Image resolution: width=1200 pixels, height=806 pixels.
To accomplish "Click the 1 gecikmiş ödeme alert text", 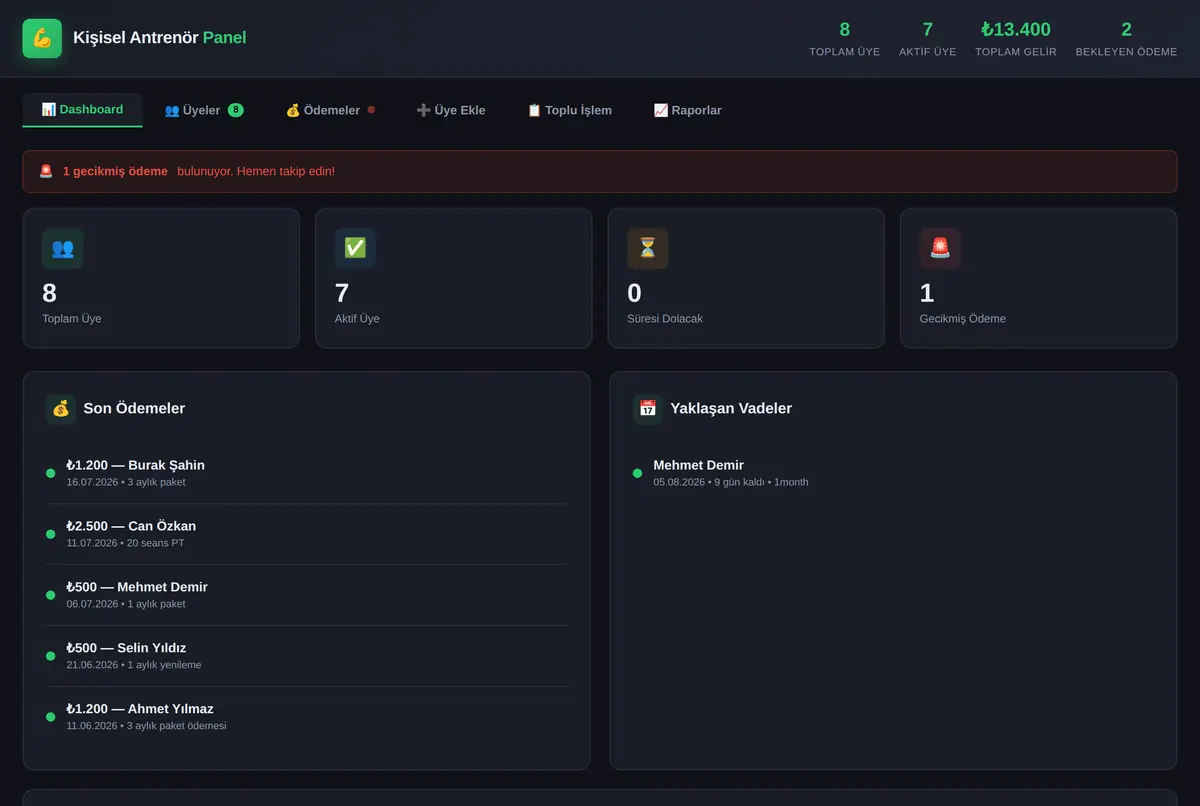I will click(x=115, y=171).
